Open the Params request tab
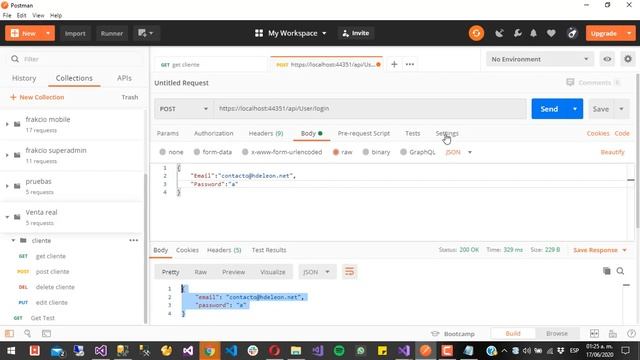 point(168,133)
